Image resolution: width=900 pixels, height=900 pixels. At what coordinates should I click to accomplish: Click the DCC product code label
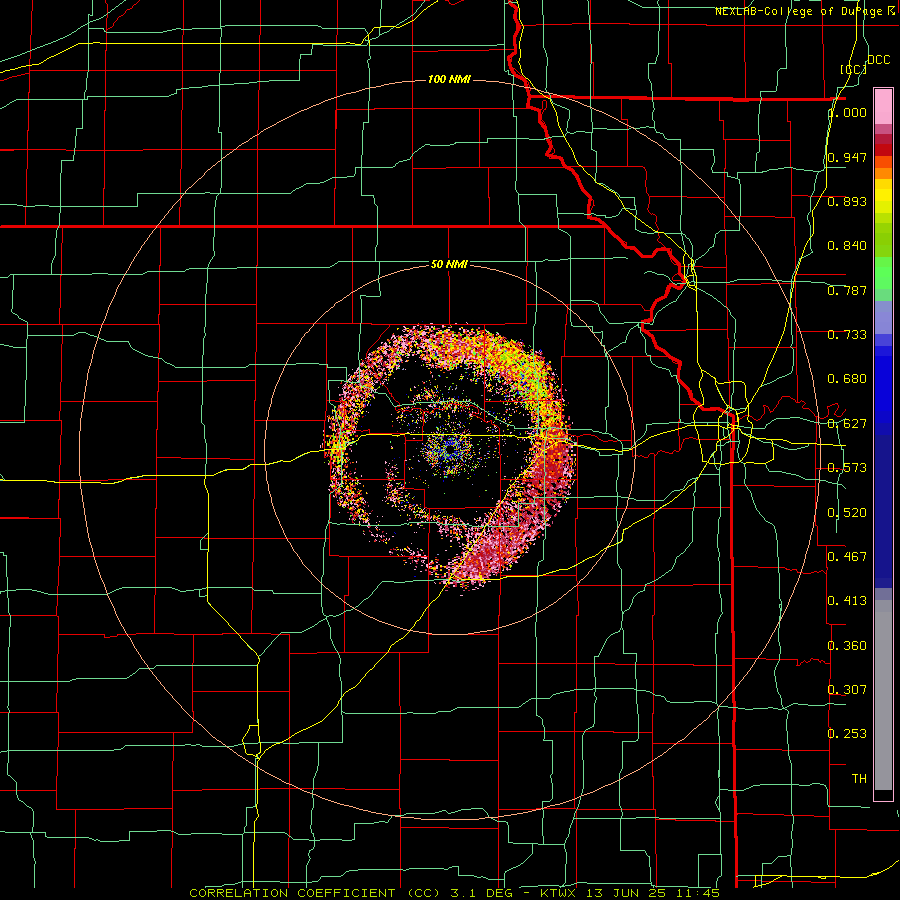pyautogui.click(x=878, y=60)
